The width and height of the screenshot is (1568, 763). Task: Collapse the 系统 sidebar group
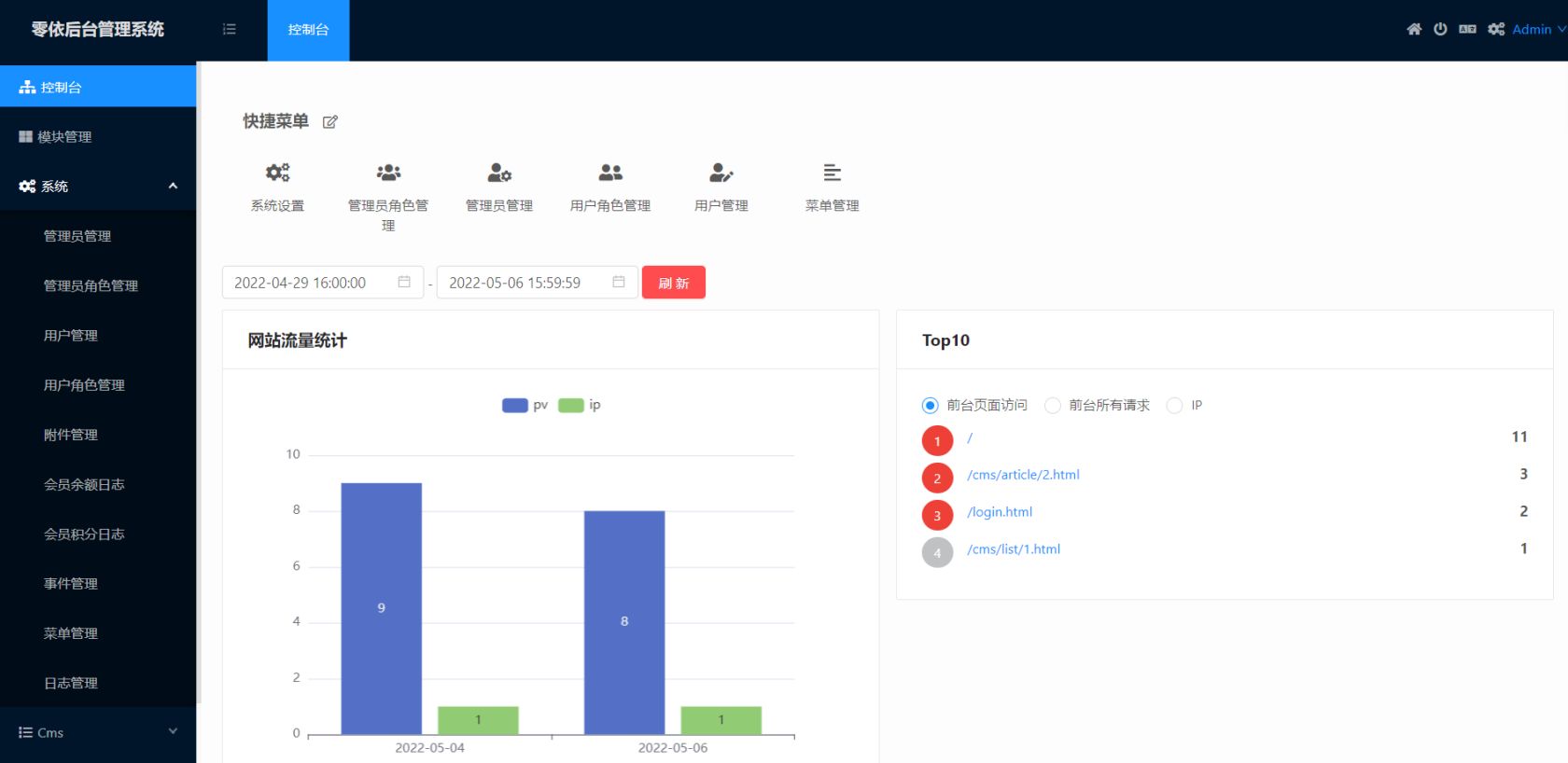(98, 186)
